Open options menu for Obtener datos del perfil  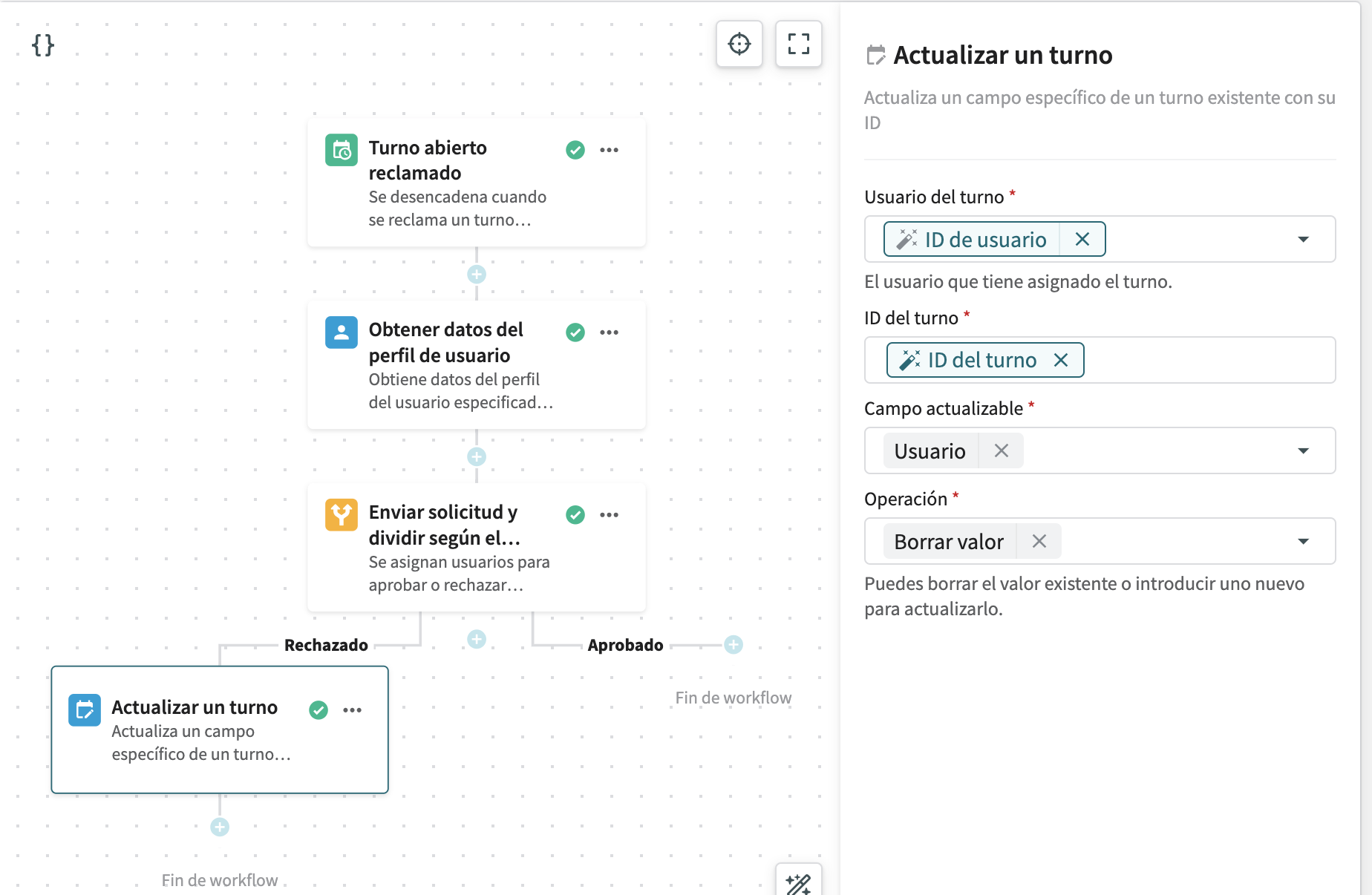(609, 332)
